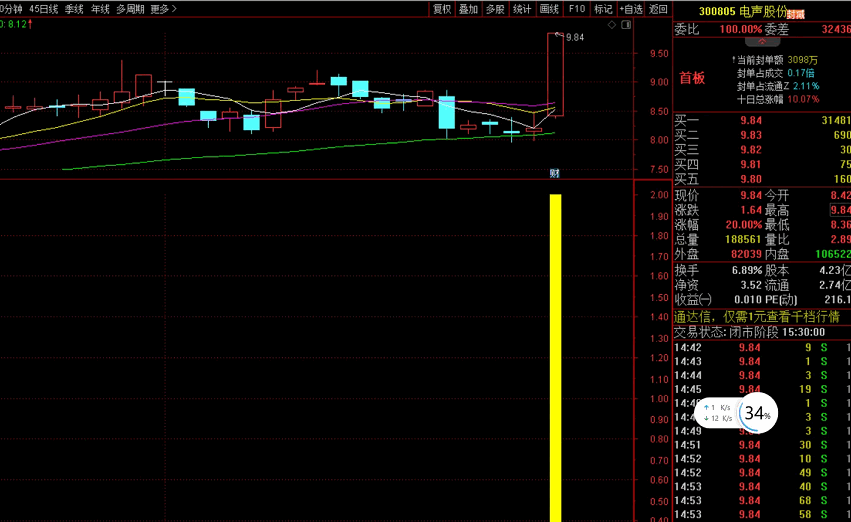Click the 封单占成交 0.17倍 row
The height and width of the screenshot is (522, 851).
(775, 73)
